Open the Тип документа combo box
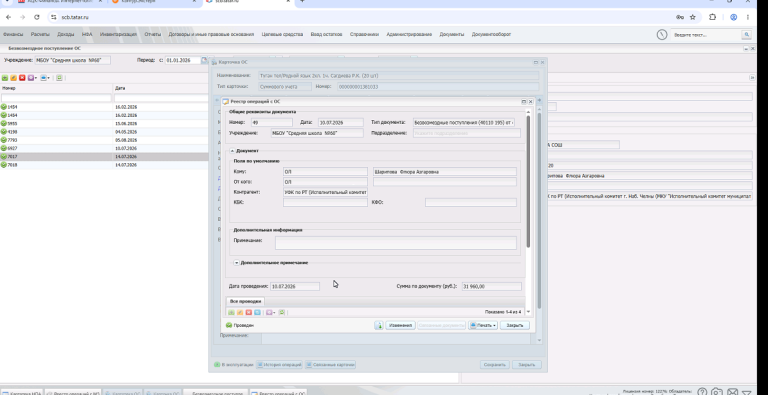Image resolution: width=768 pixels, height=395 pixels. tap(464, 123)
